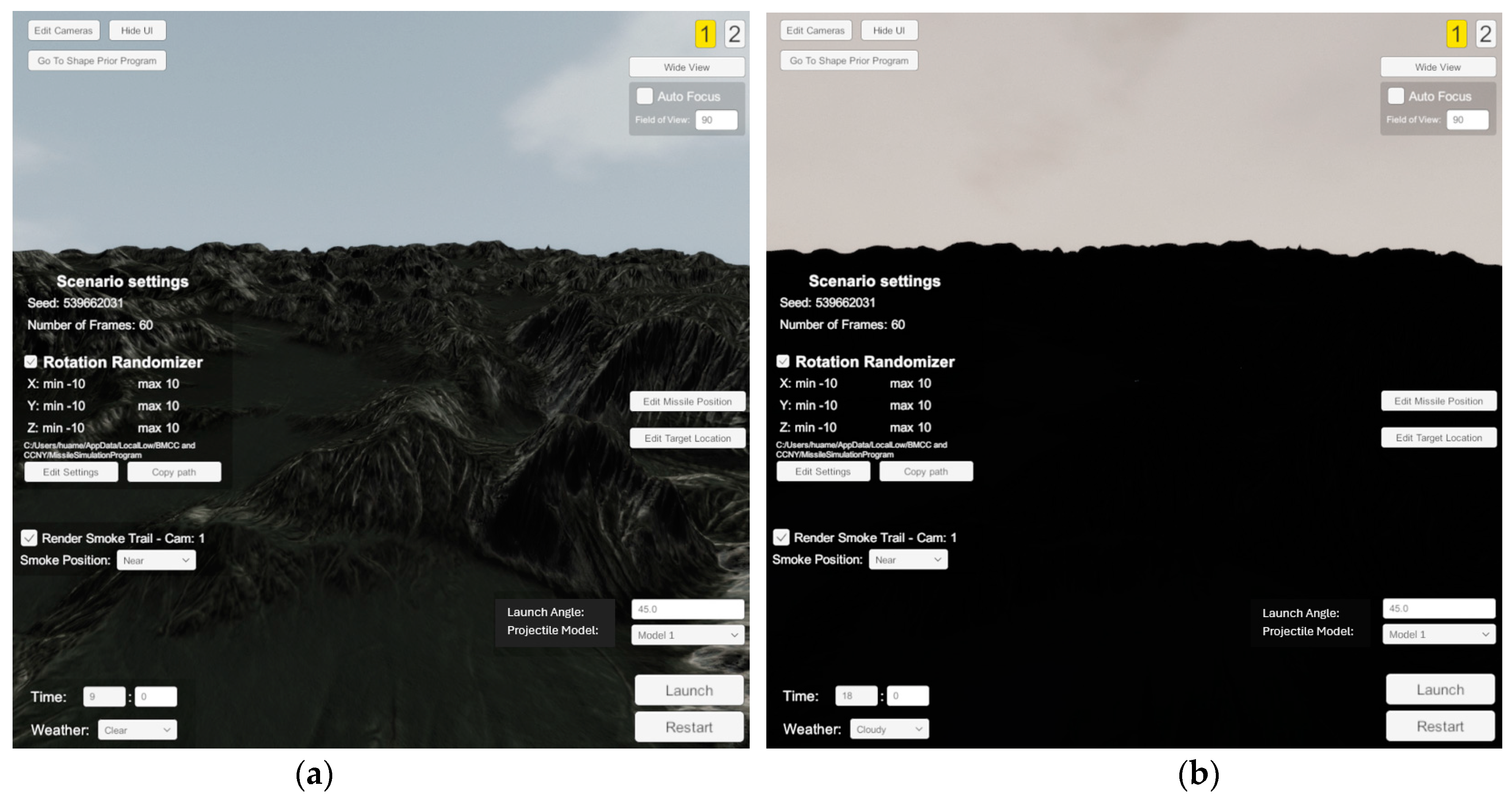The height and width of the screenshot is (798, 1512).
Task: Open Smoke Position dropdown showing Near, left panel
Action: [x=156, y=560]
